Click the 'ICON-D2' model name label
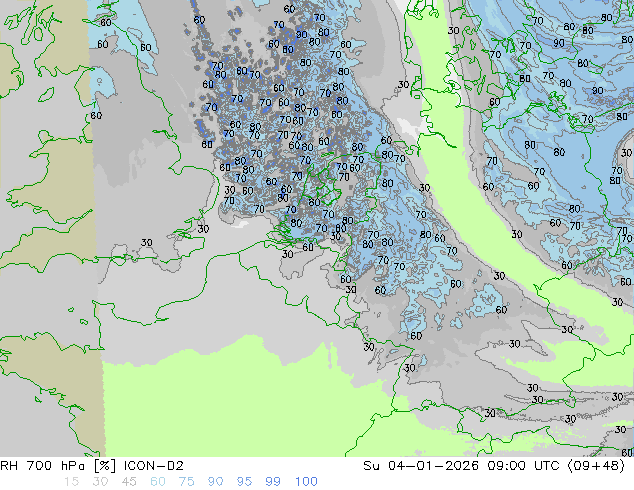The width and height of the screenshot is (634, 490). coord(154,466)
